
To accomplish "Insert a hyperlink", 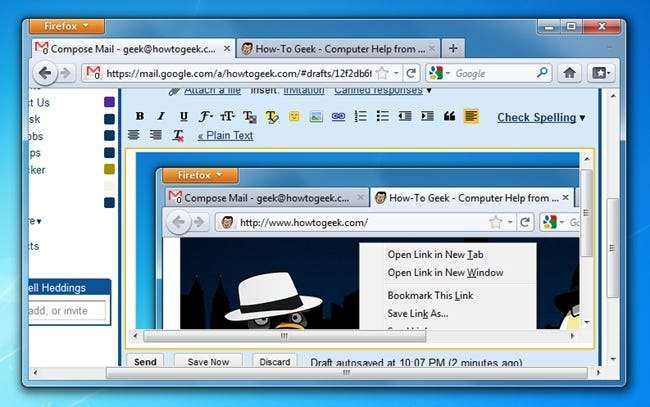I will pyautogui.click(x=338, y=116).
